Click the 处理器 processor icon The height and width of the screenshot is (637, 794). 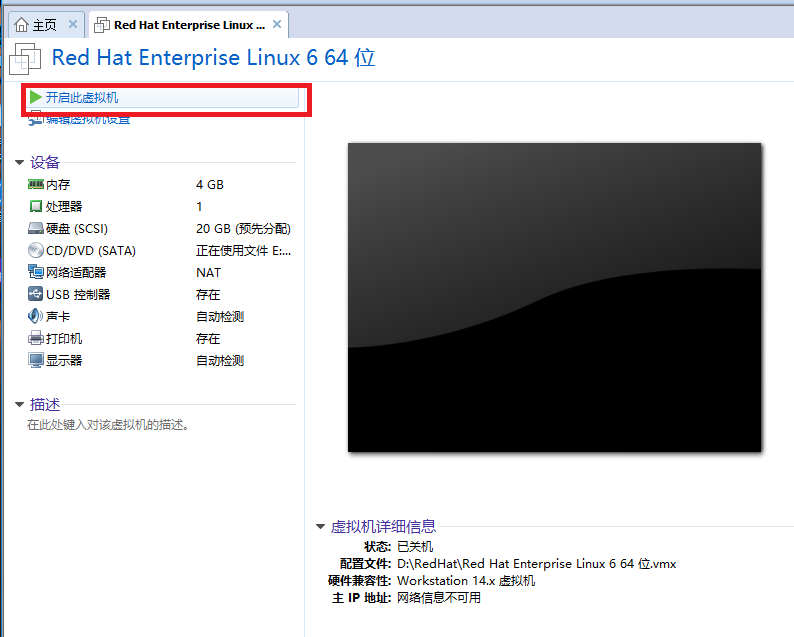click(x=35, y=206)
